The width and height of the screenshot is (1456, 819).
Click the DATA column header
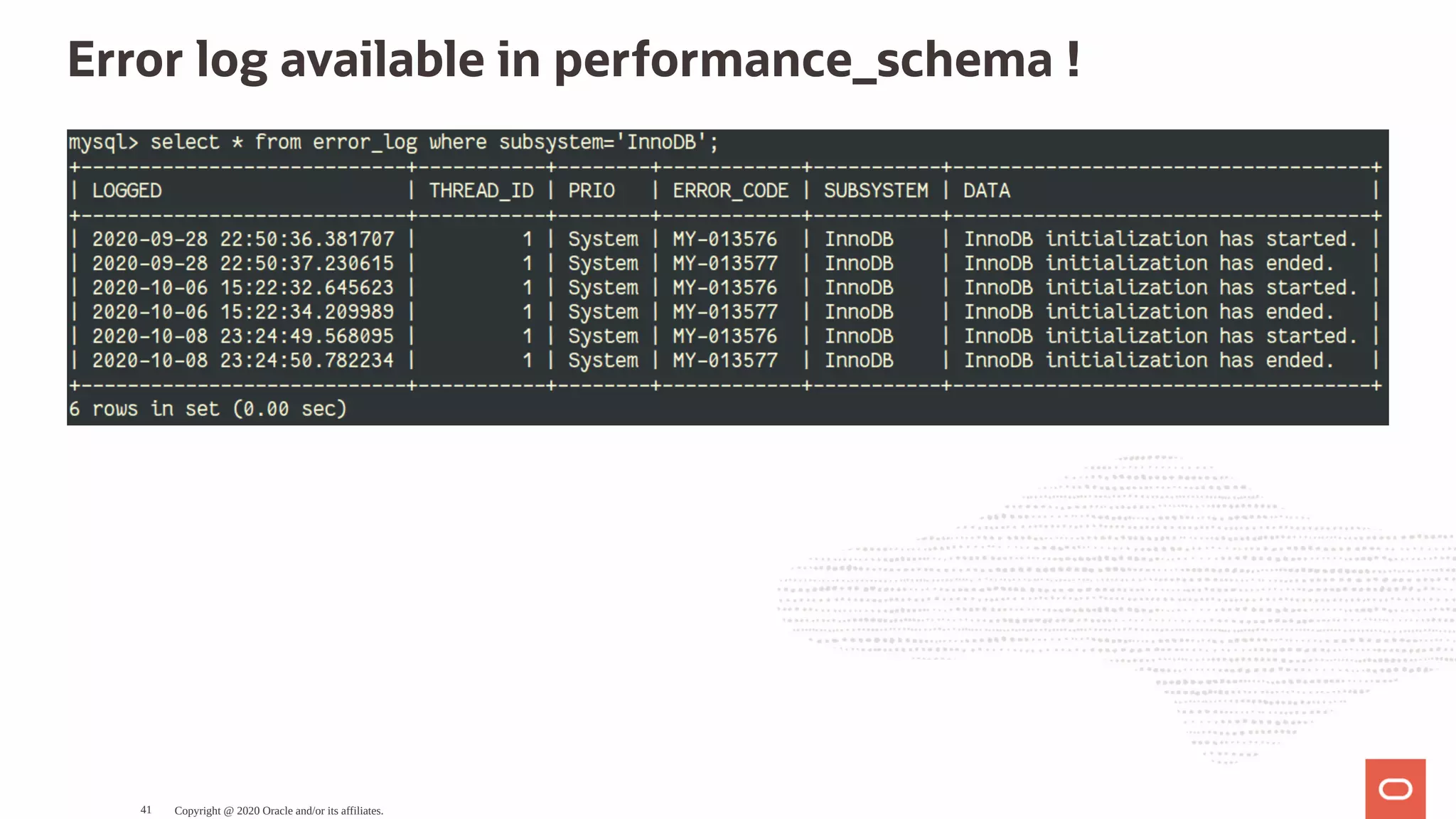pos(987,191)
